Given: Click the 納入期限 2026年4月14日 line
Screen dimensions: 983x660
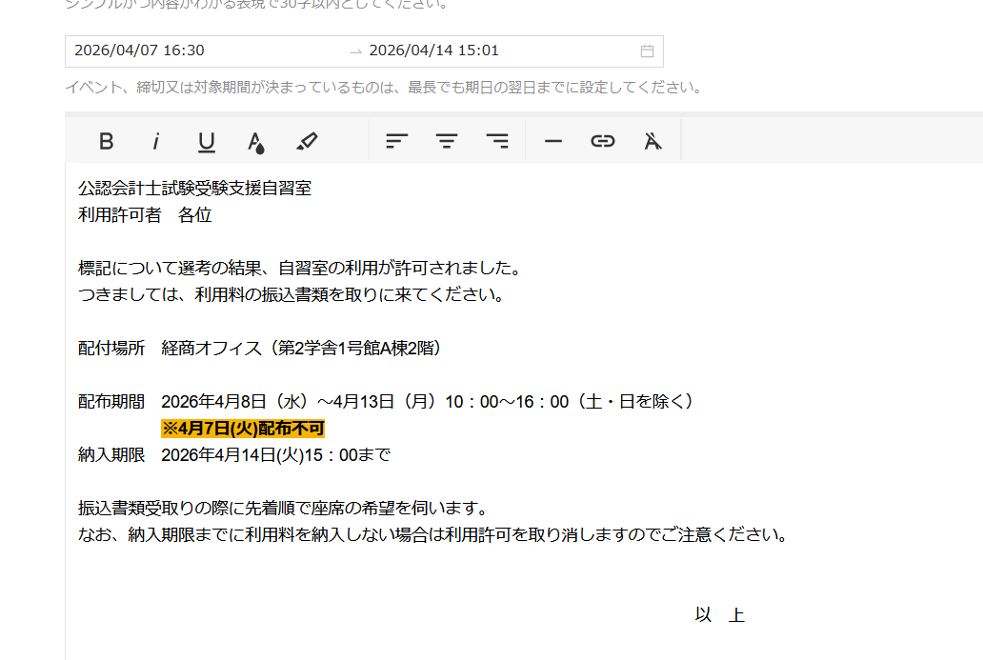Looking at the screenshot, I should (x=234, y=455).
